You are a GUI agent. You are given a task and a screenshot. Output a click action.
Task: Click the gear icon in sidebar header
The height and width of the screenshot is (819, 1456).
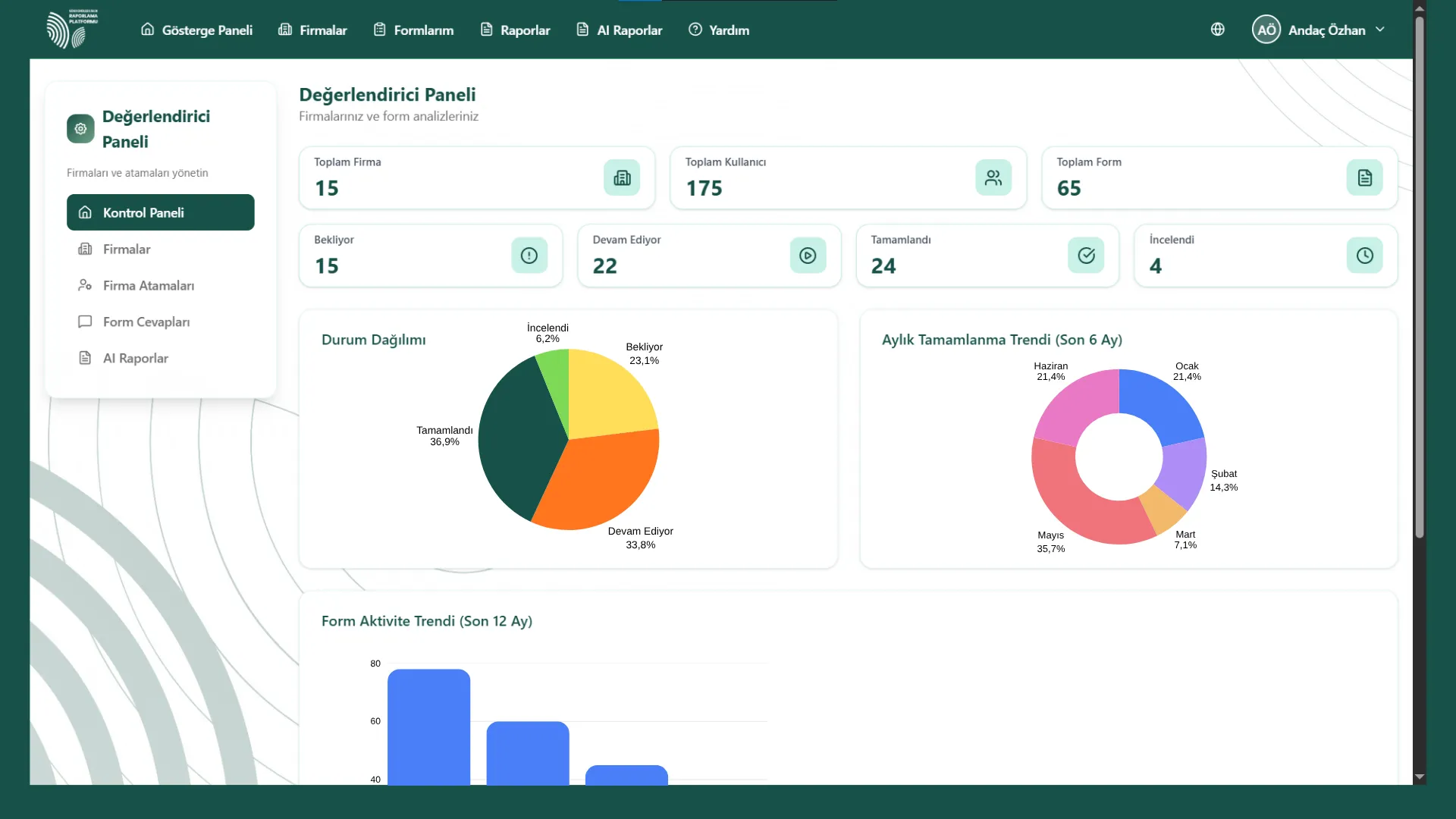[80, 129]
